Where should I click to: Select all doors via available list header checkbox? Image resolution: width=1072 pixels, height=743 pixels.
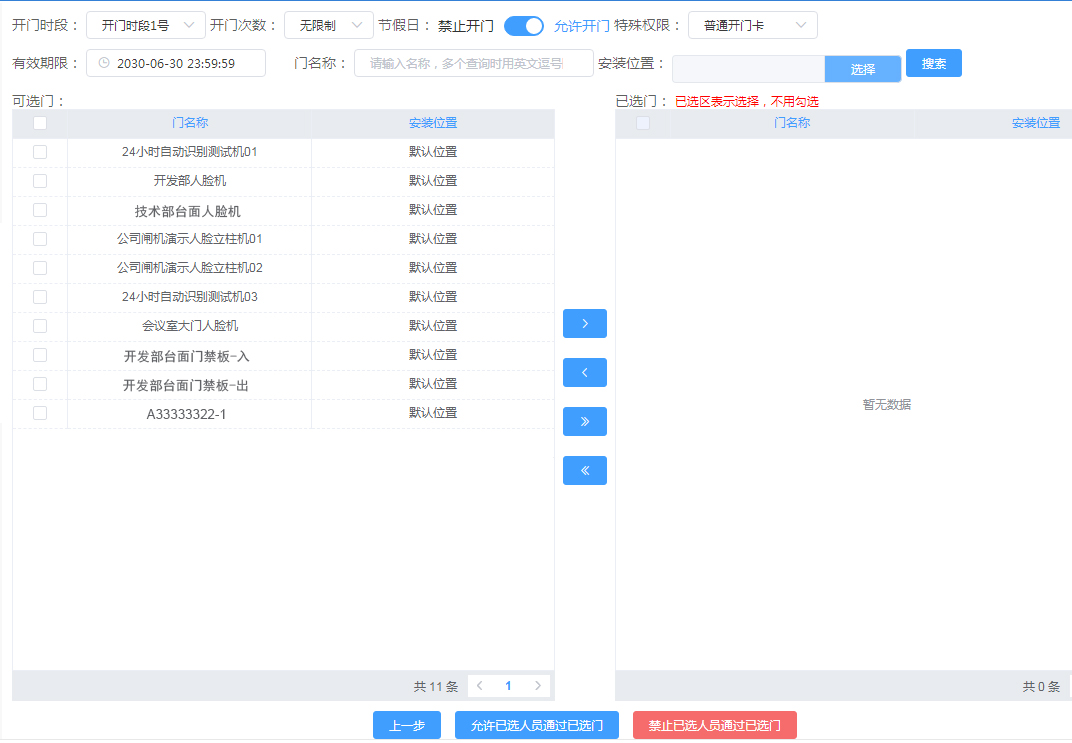[x=40, y=123]
